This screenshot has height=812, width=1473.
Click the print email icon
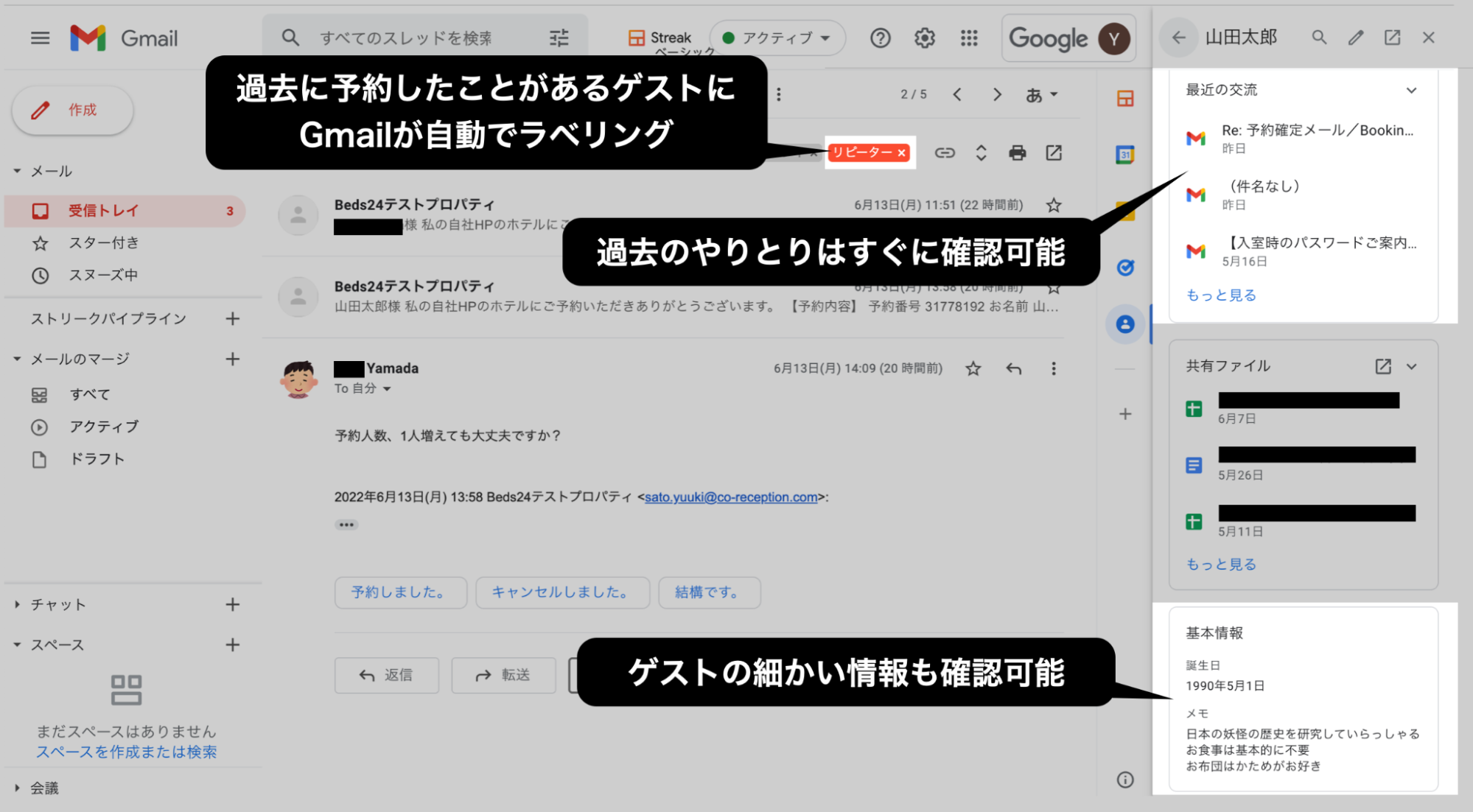[x=1017, y=153]
